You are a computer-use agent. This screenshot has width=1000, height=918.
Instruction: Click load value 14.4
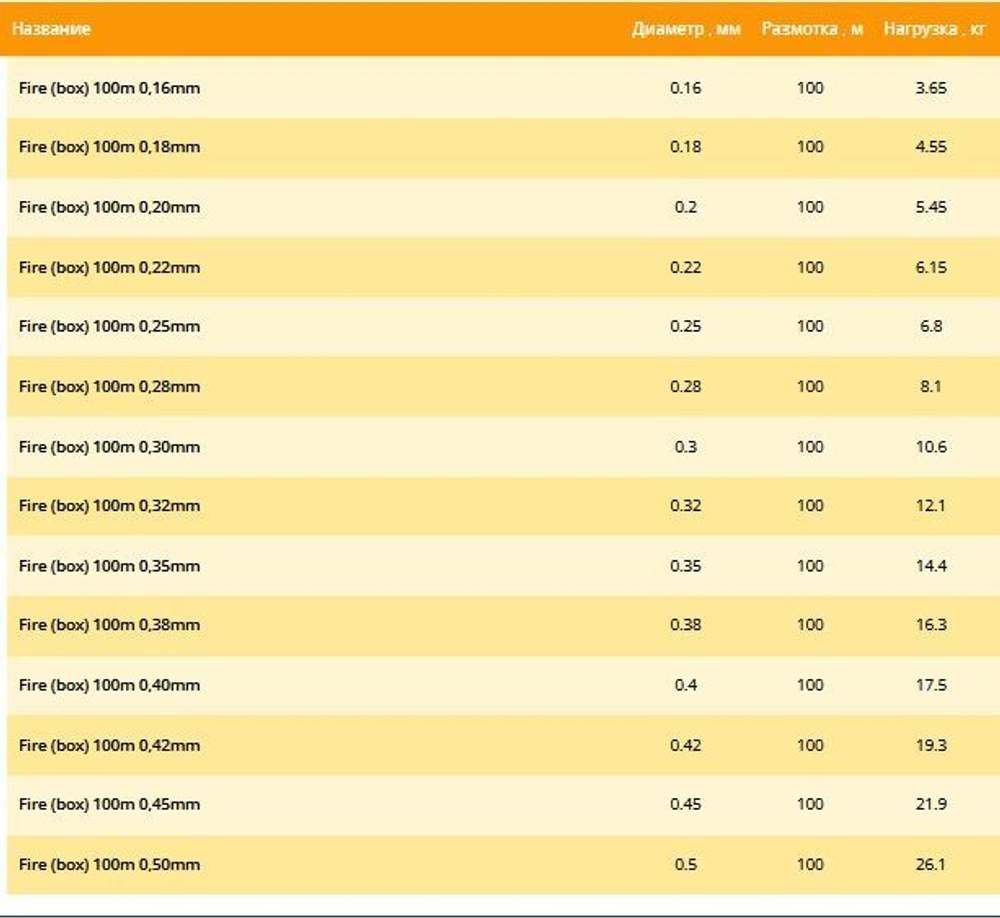pos(931,566)
